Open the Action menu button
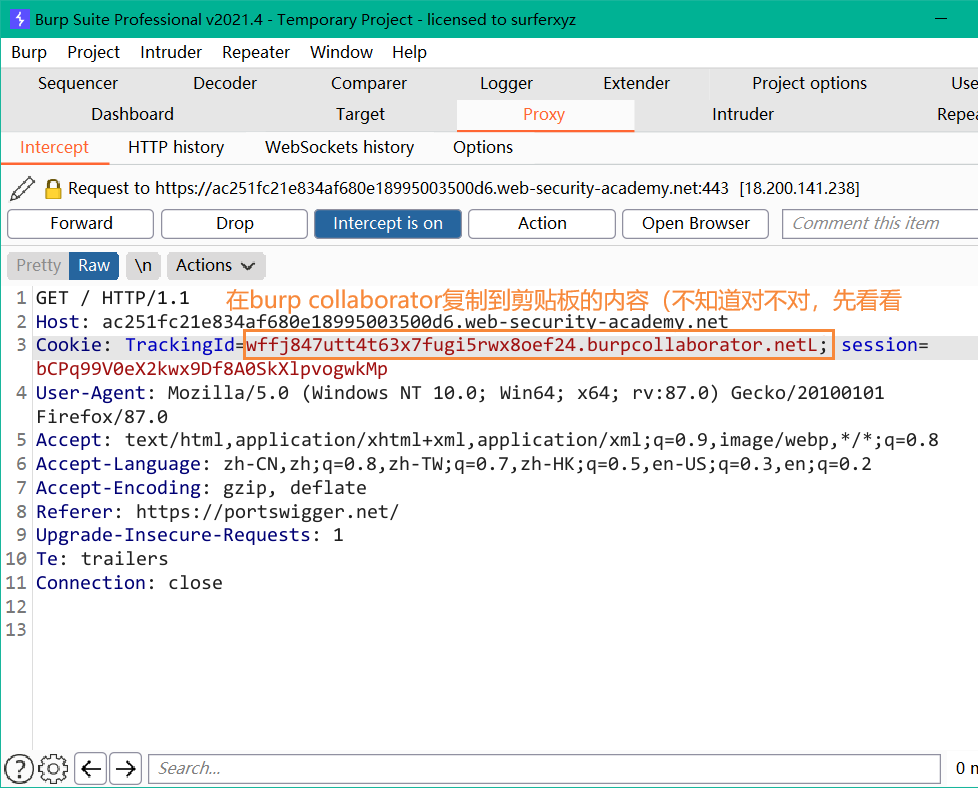The height and width of the screenshot is (788, 978). tap(542, 223)
